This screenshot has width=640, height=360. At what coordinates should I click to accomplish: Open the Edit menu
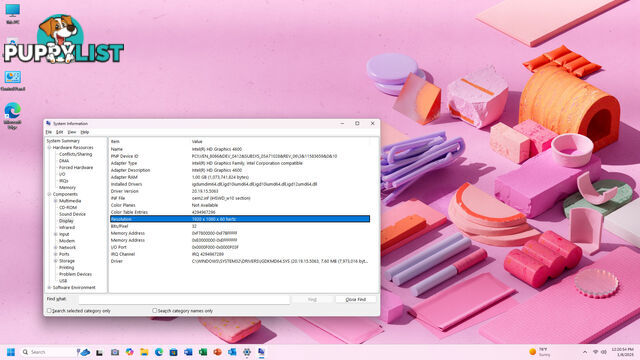click(x=60, y=132)
